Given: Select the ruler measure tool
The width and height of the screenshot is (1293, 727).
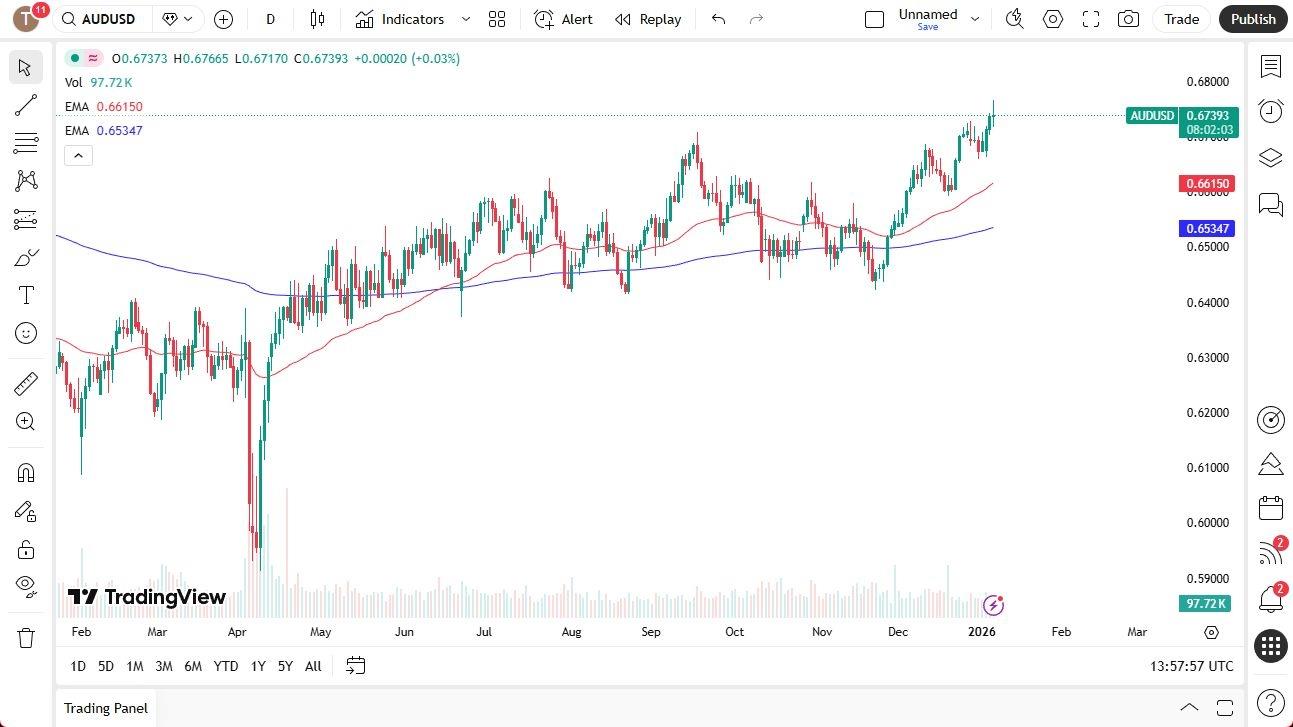Looking at the screenshot, I should tap(26, 383).
